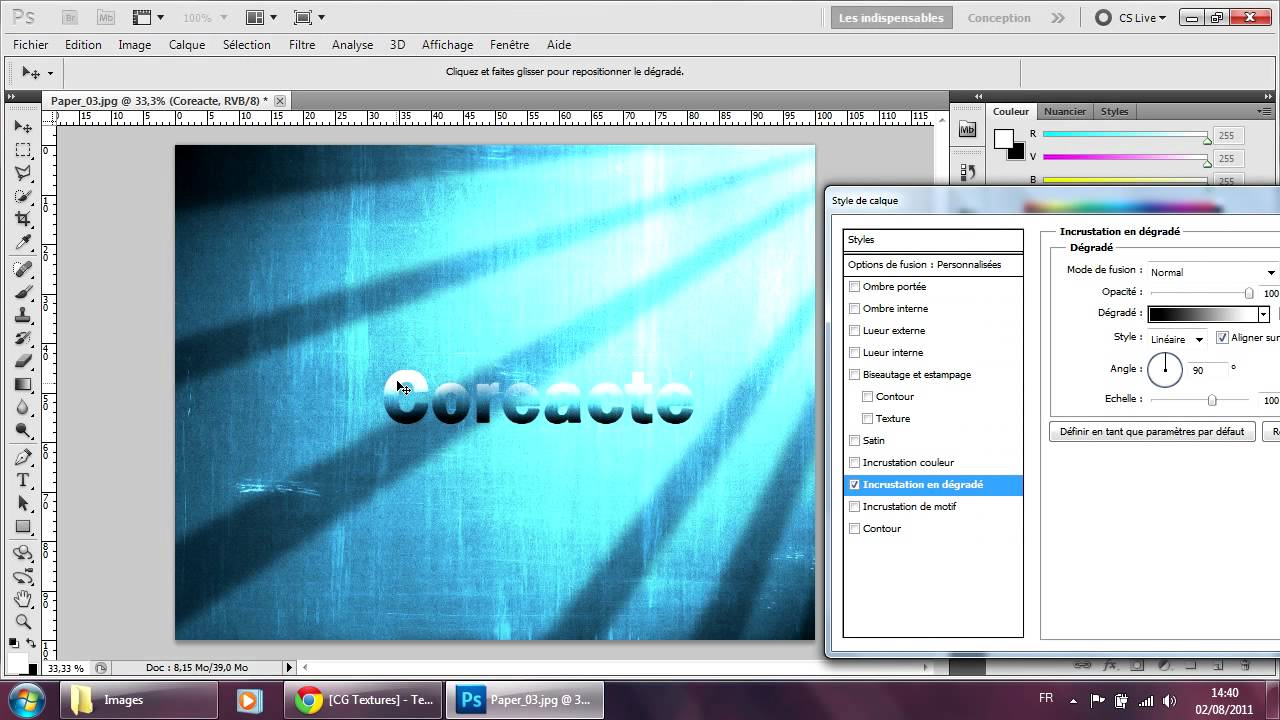Viewport: 1280px width, 720px height.
Task: Select the Eyedropper tool
Action: tap(23, 242)
